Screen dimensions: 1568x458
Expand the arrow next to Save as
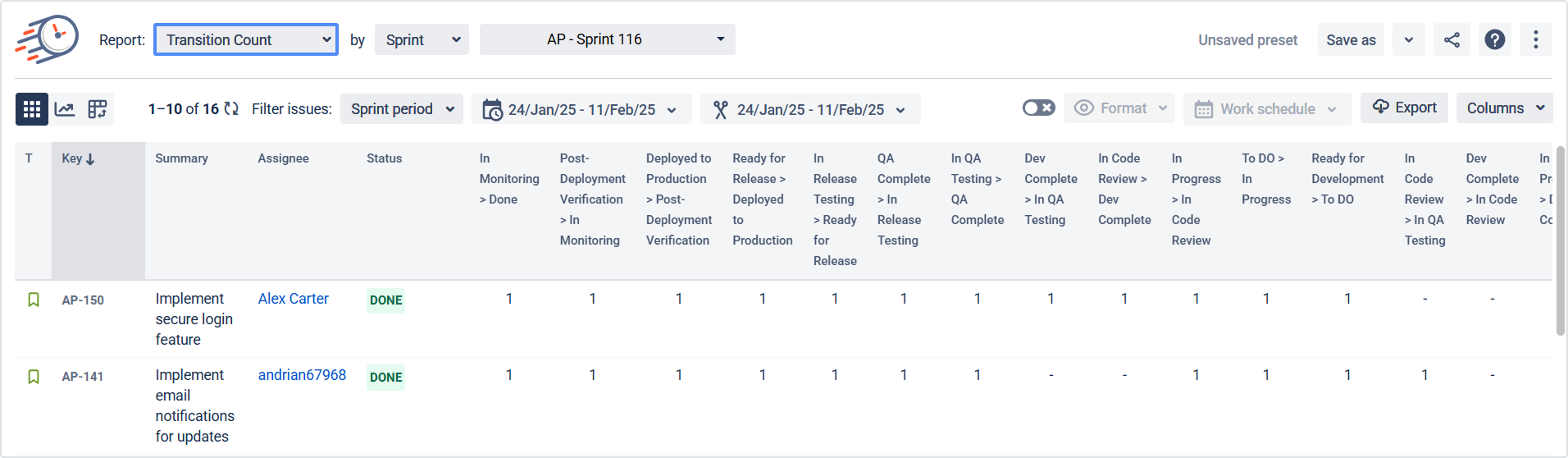click(x=1408, y=39)
